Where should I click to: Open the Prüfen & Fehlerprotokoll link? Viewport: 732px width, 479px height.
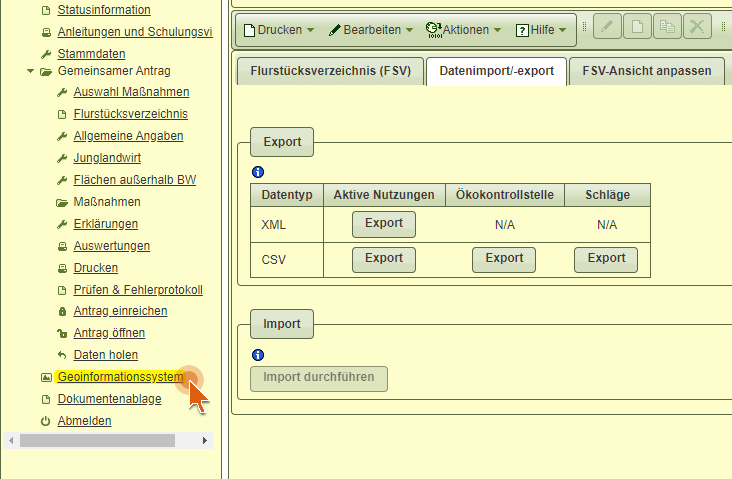pyautogui.click(x=138, y=290)
